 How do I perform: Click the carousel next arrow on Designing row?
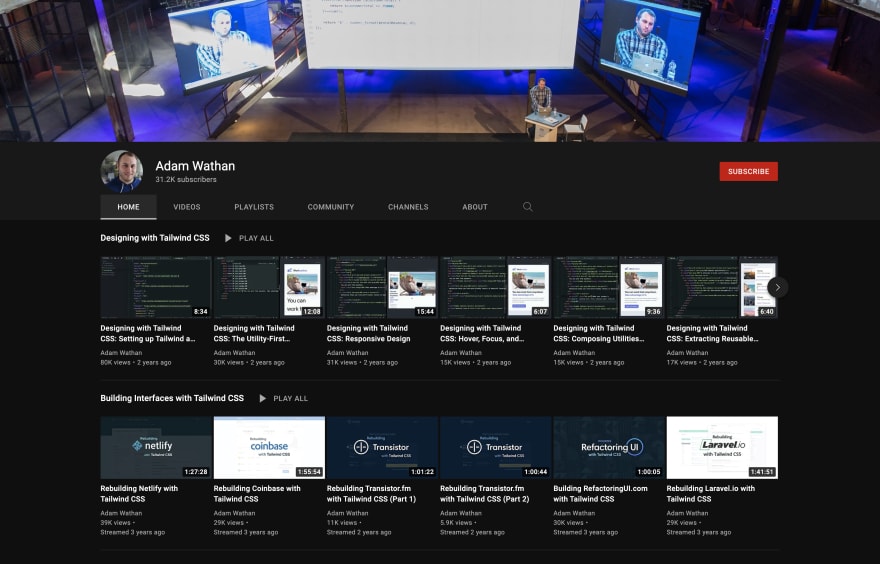click(x=777, y=287)
